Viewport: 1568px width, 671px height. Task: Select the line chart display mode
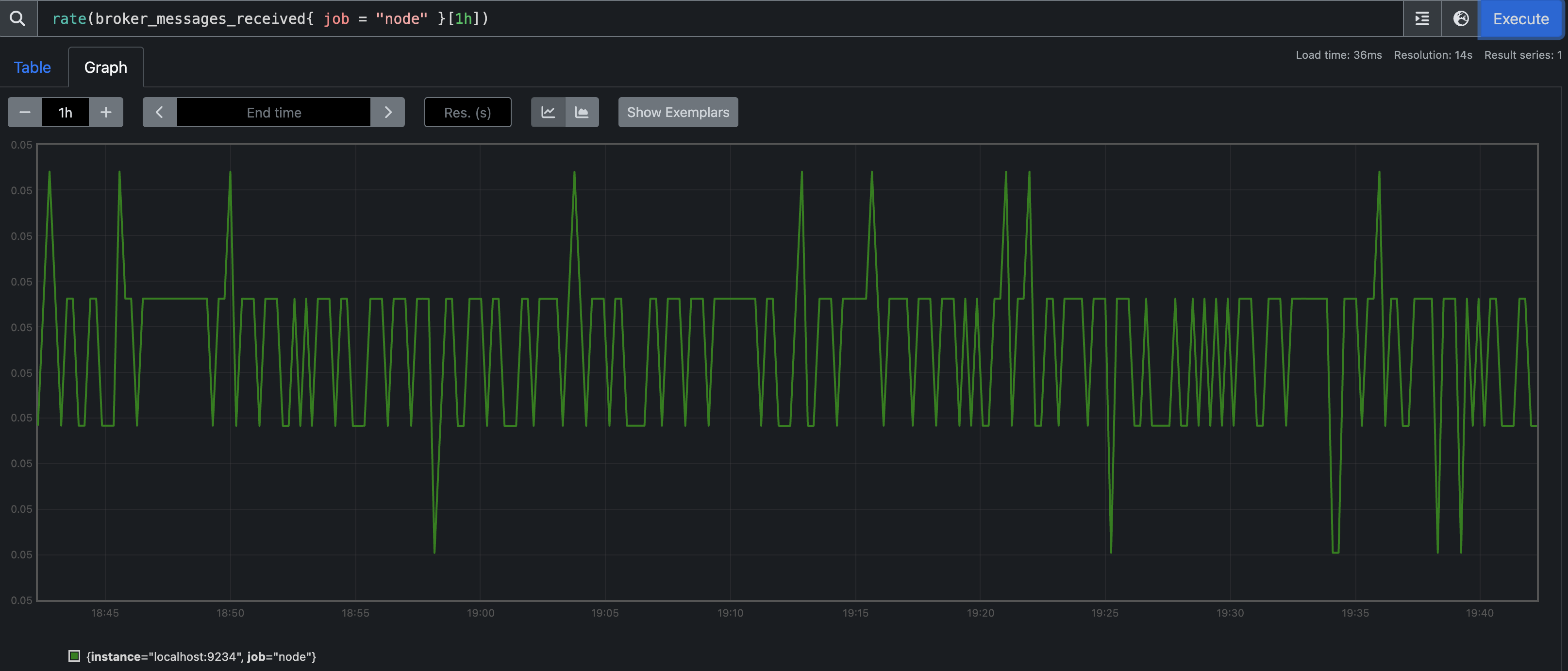(548, 112)
